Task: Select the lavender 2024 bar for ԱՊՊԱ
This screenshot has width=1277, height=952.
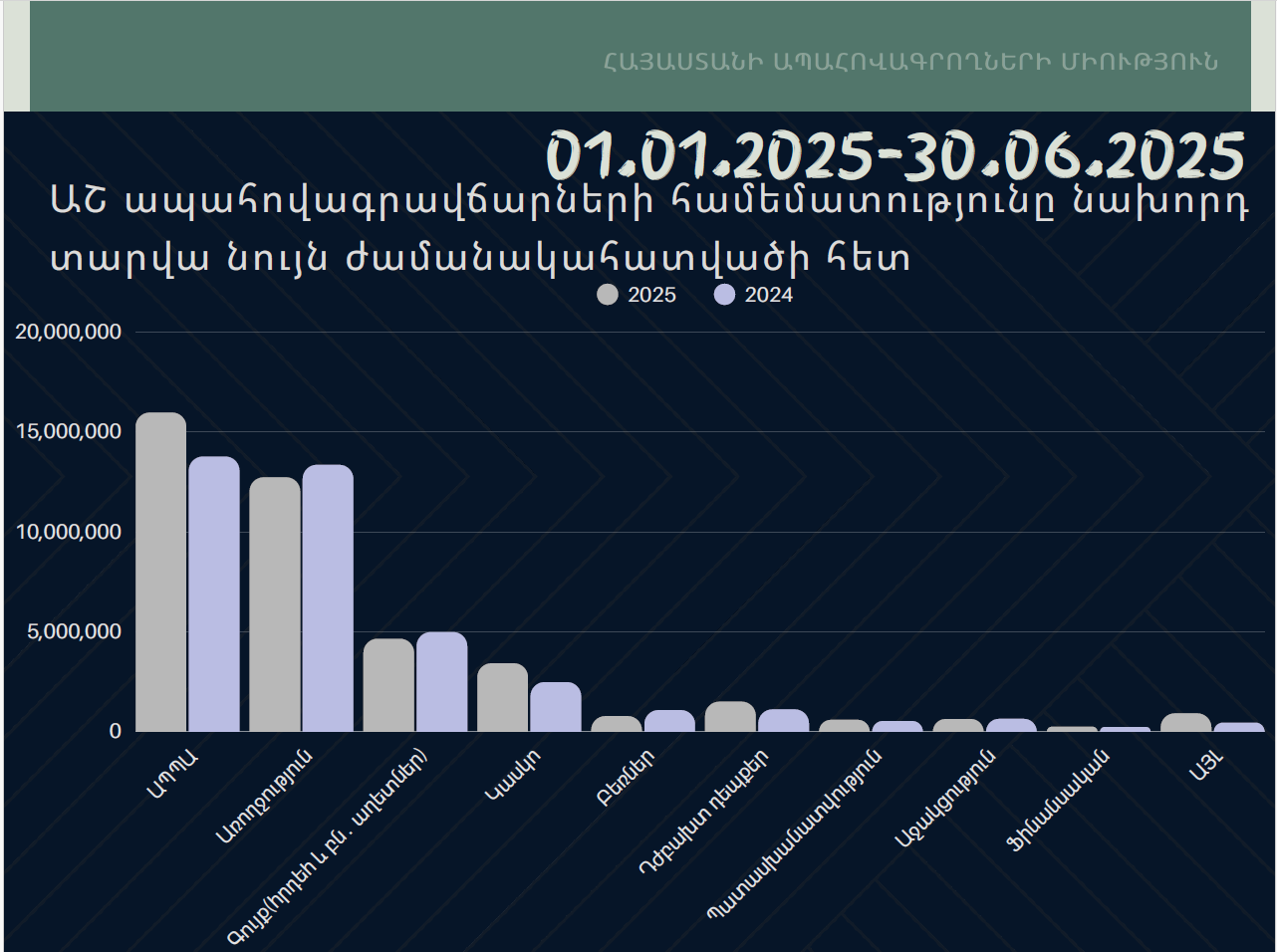Action: [x=214, y=595]
